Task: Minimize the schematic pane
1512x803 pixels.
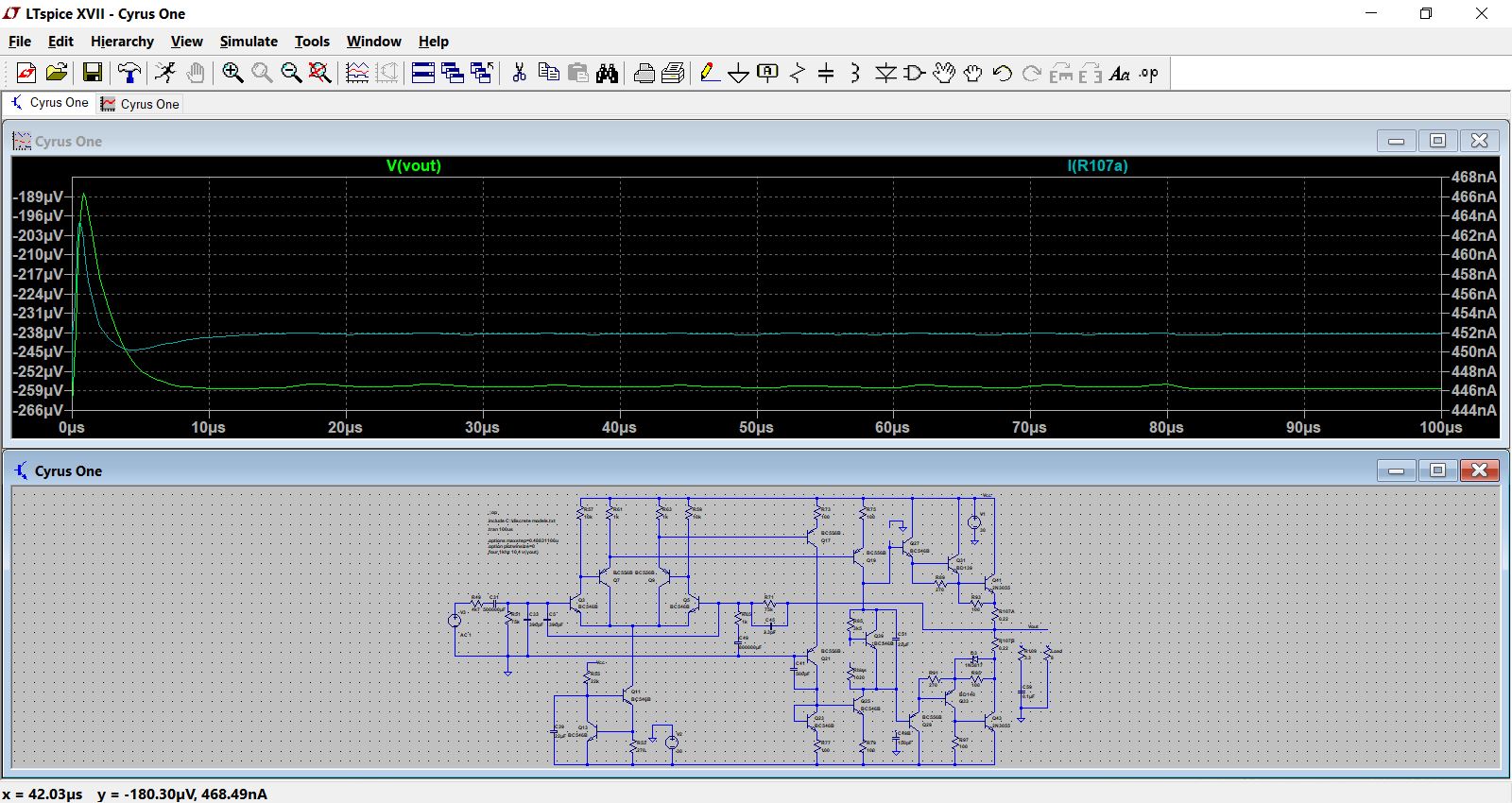Action: 1396,470
